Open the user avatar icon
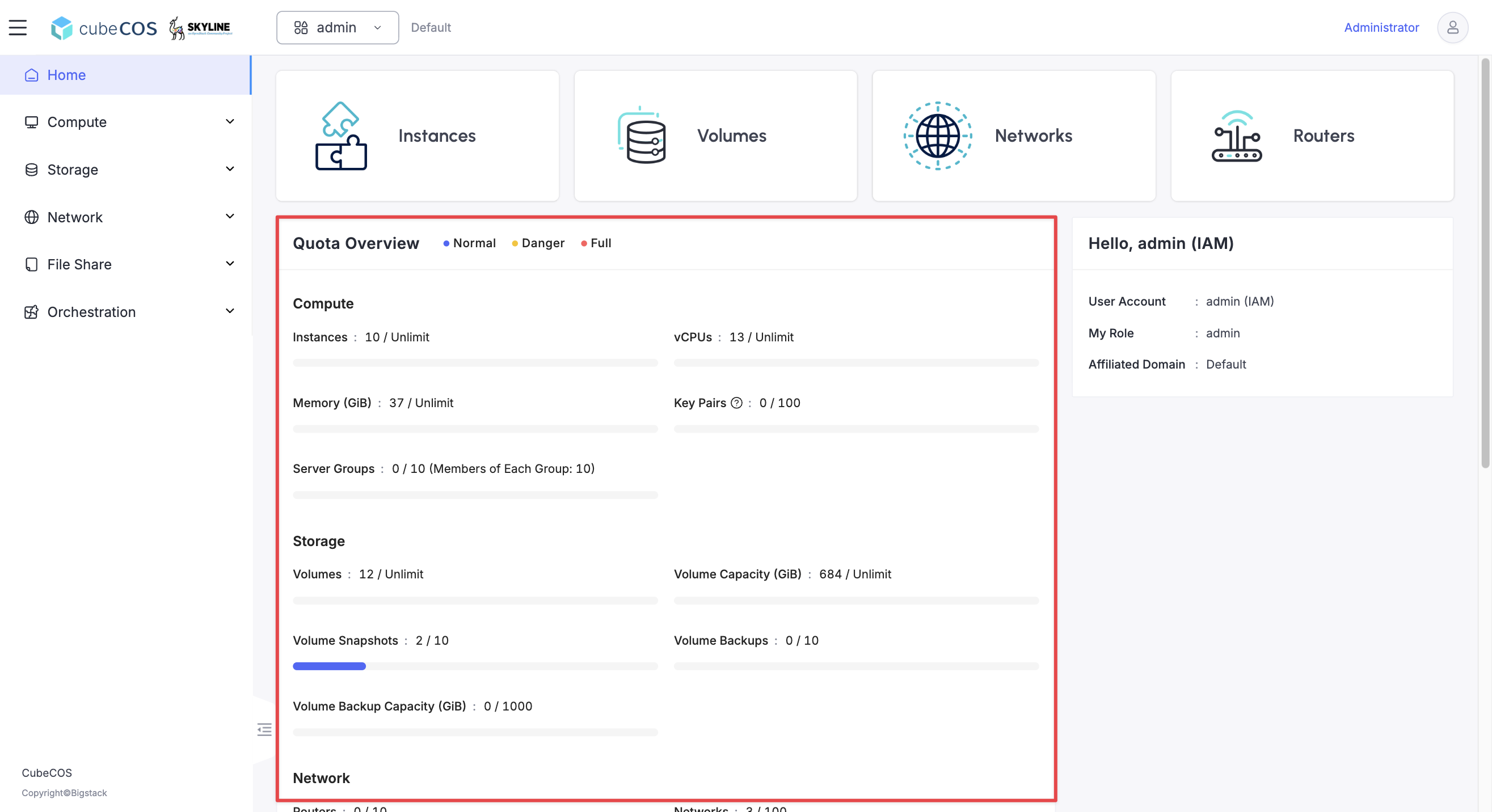The width and height of the screenshot is (1492, 812). click(1453, 27)
